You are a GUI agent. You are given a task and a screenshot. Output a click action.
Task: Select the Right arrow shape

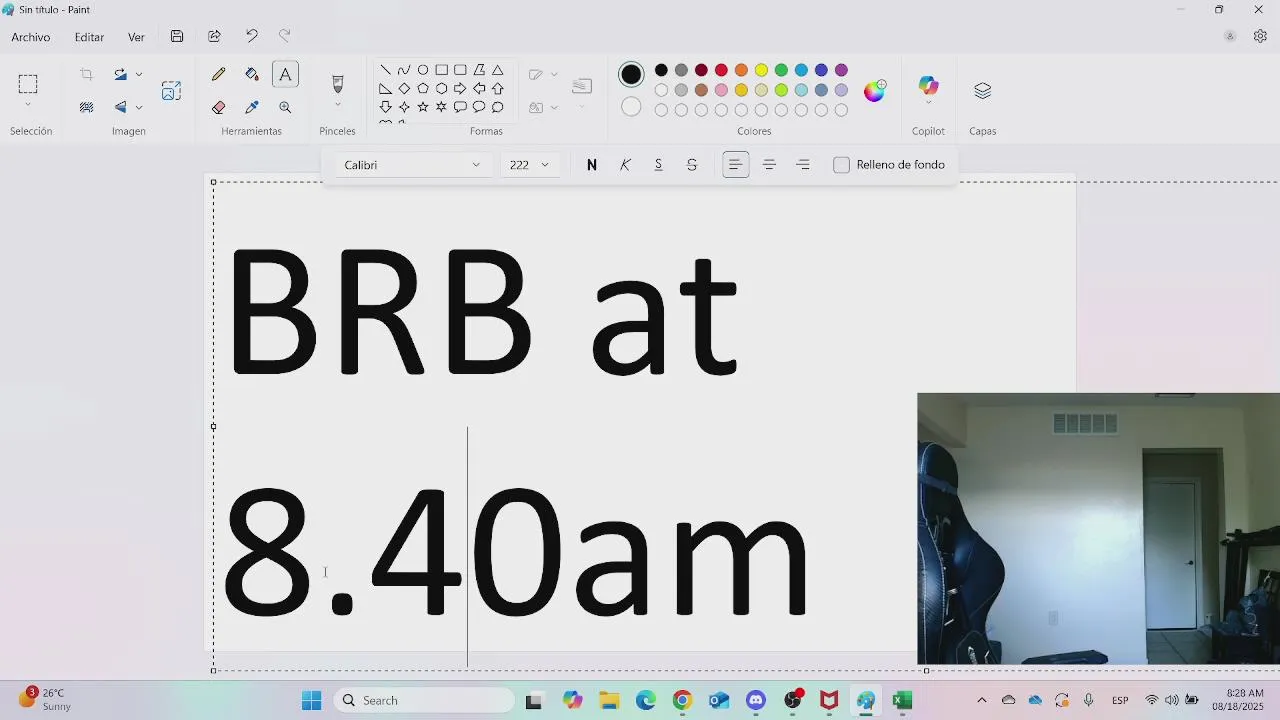(460, 88)
